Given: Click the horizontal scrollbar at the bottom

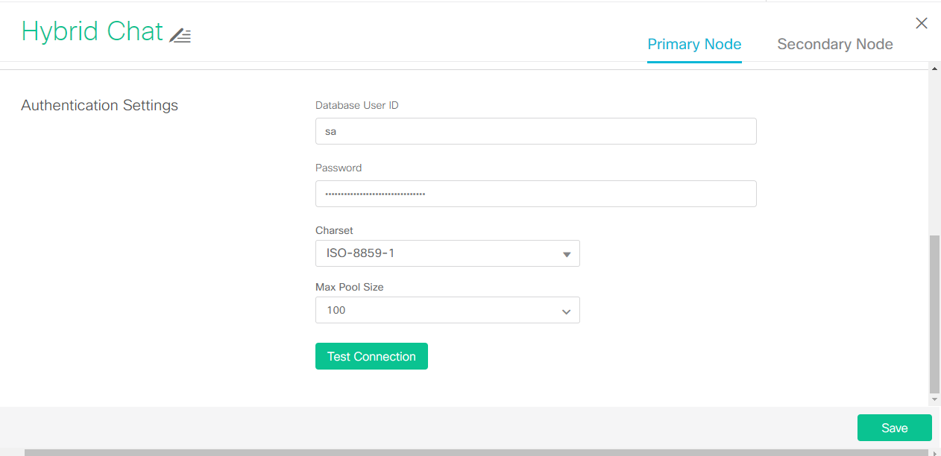Looking at the screenshot, I should pos(470,452).
